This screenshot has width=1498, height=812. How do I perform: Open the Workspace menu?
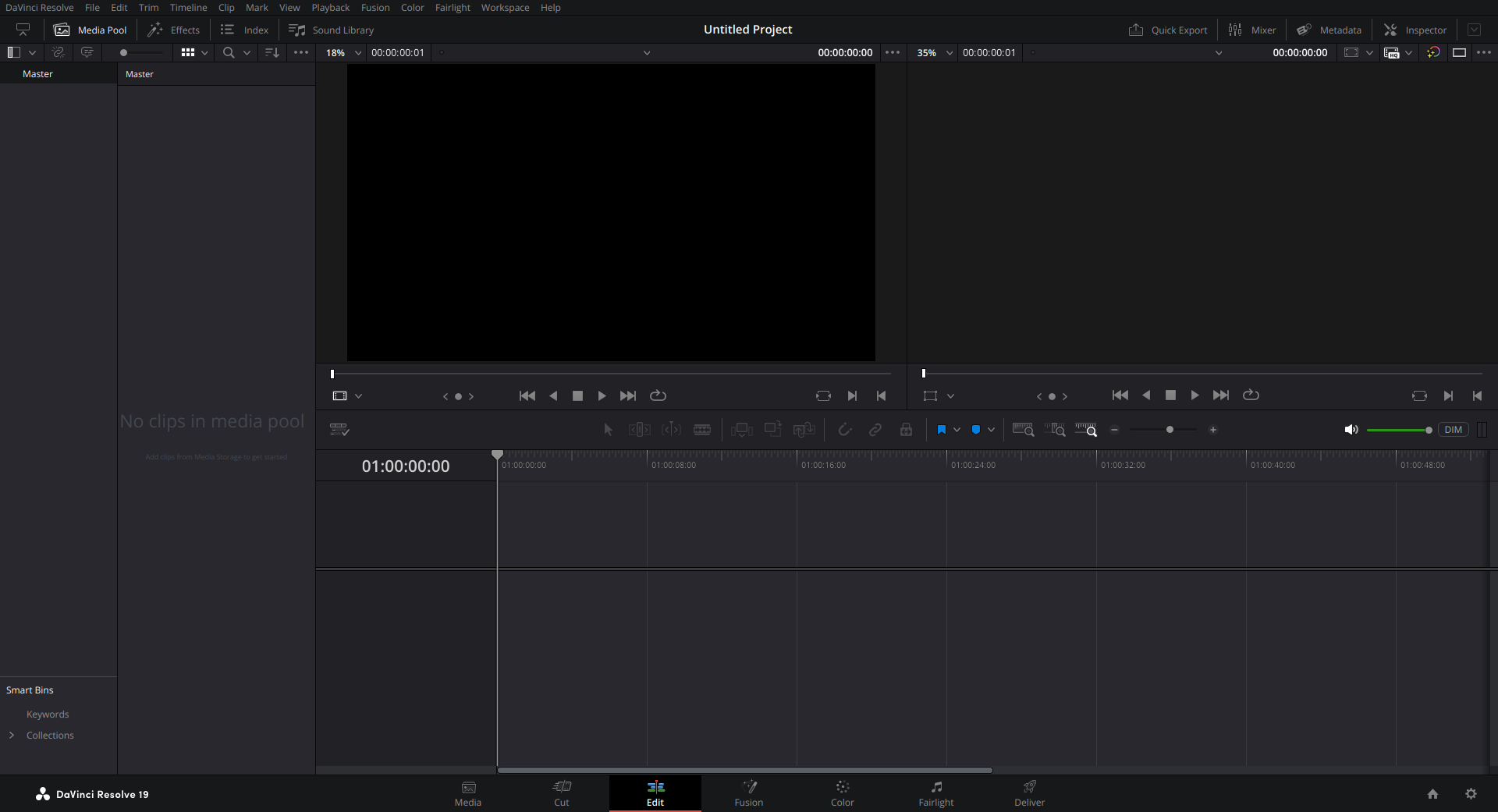(x=505, y=8)
